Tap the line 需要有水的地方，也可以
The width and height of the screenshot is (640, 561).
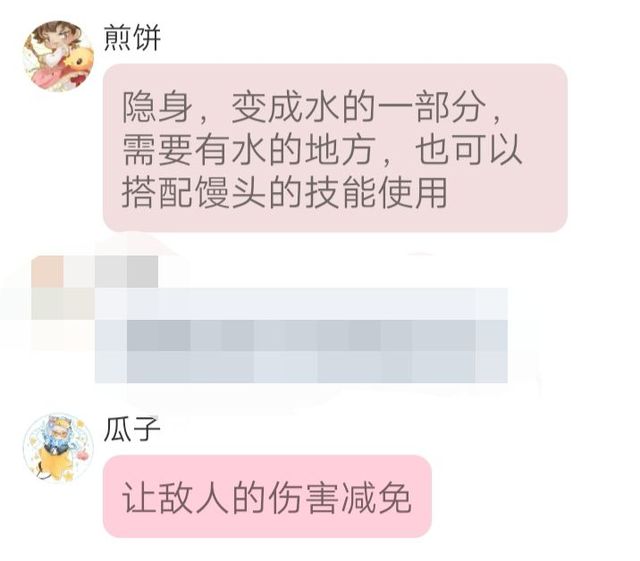(322, 149)
